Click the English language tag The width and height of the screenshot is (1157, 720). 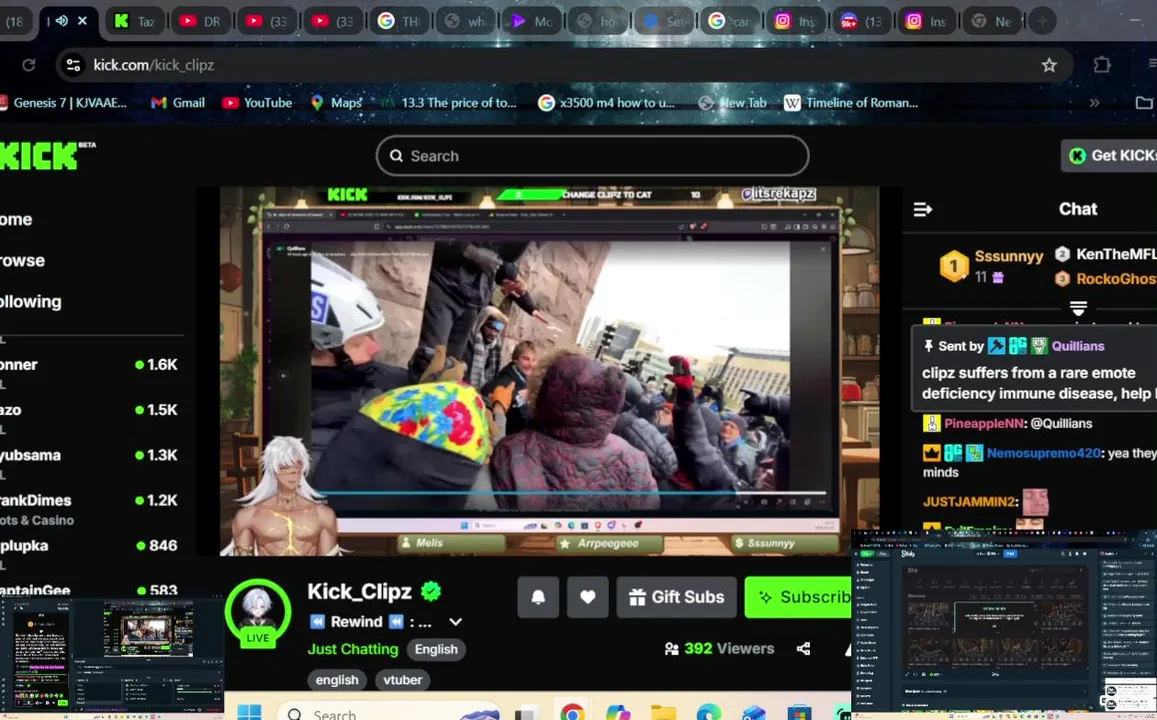tap(435, 649)
